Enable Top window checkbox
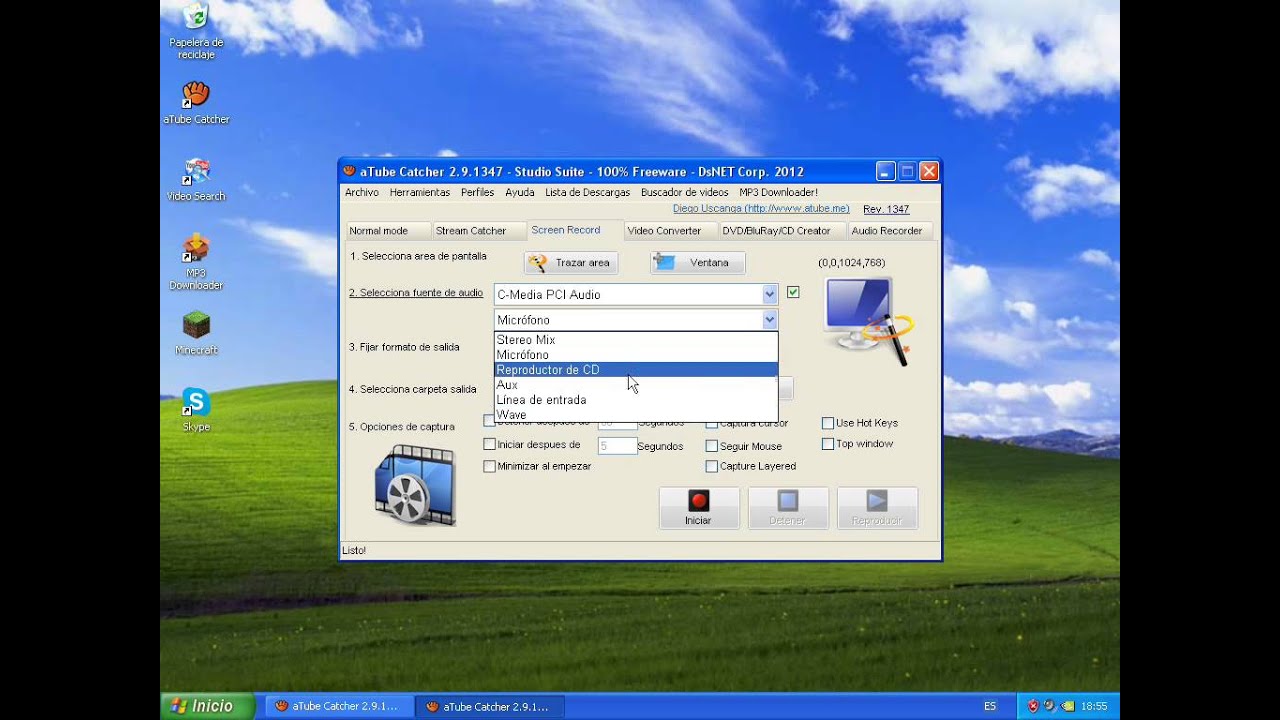 click(828, 444)
